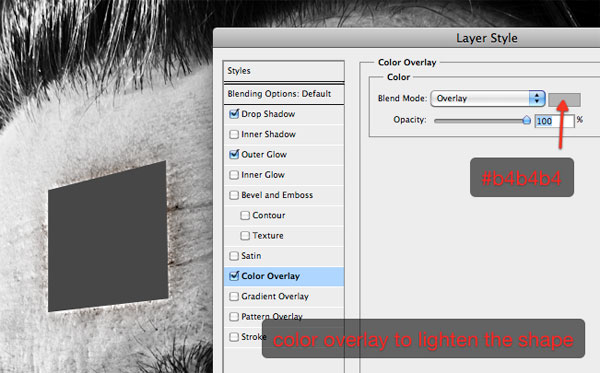Enable the Stroke checkbox
The width and height of the screenshot is (600, 373).
(234, 337)
